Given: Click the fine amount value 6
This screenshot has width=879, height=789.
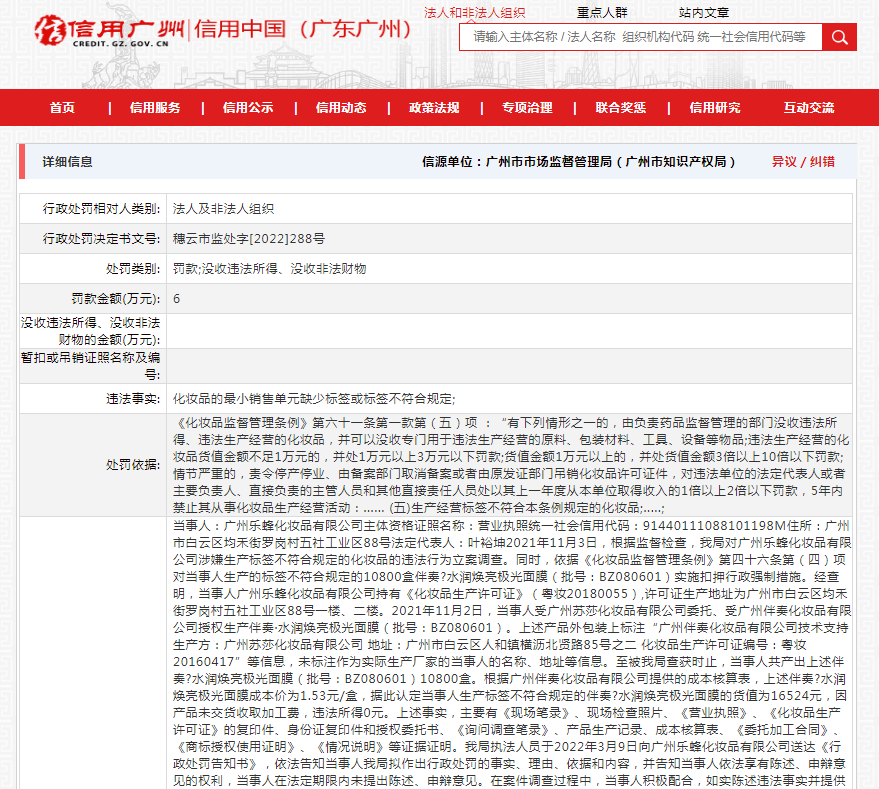Looking at the screenshot, I should point(177,299).
